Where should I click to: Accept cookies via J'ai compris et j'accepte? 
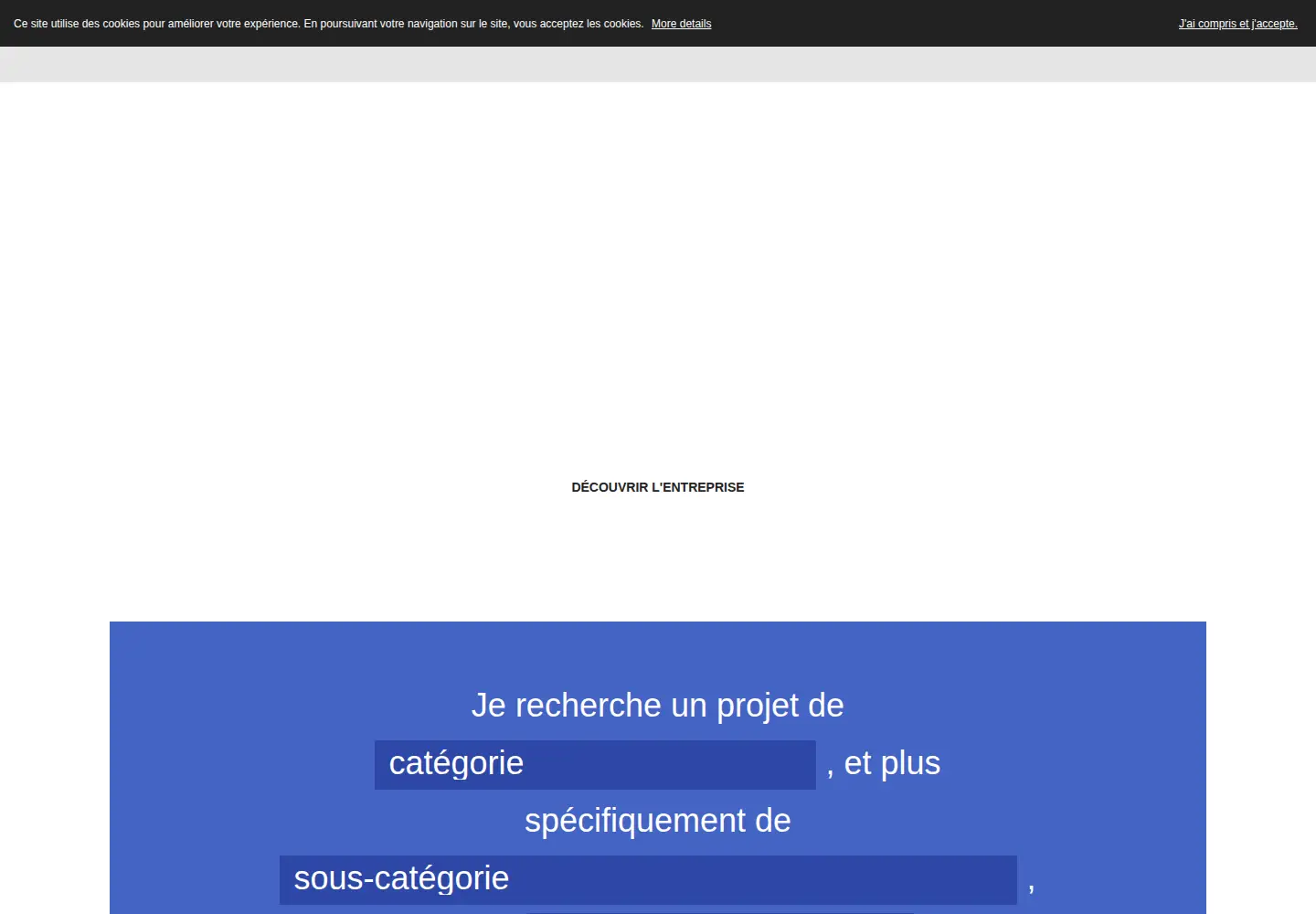tap(1237, 24)
